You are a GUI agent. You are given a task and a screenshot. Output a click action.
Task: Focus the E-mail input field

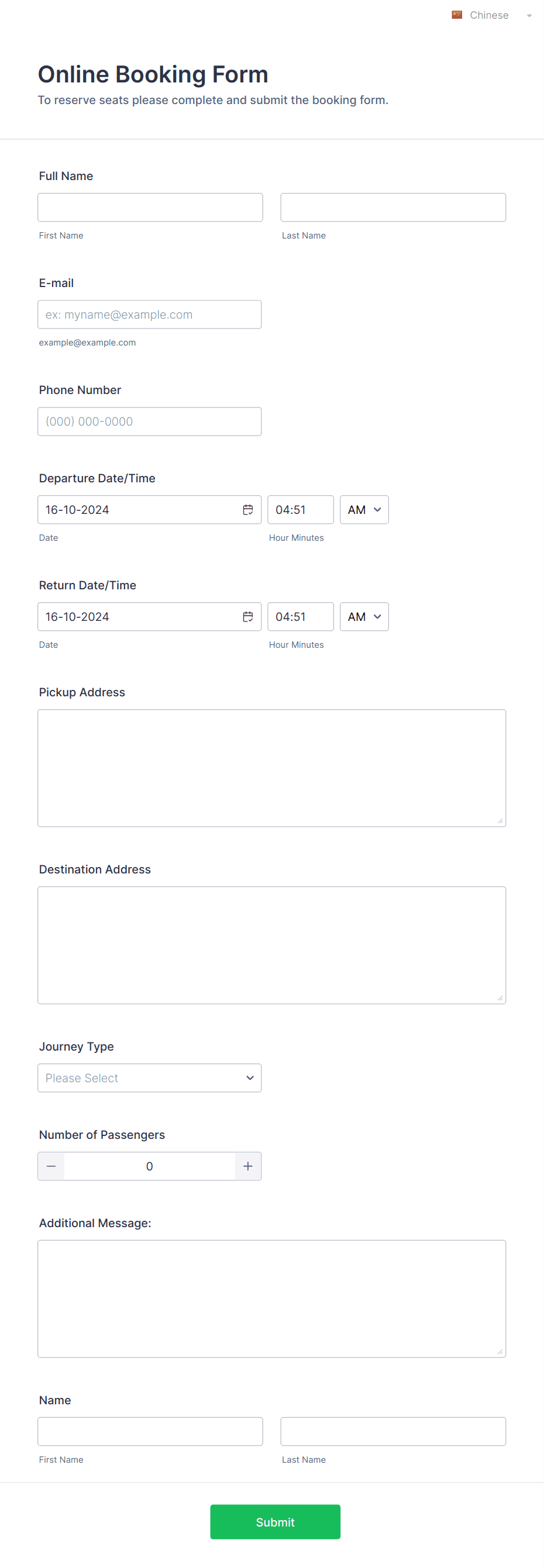[149, 314]
